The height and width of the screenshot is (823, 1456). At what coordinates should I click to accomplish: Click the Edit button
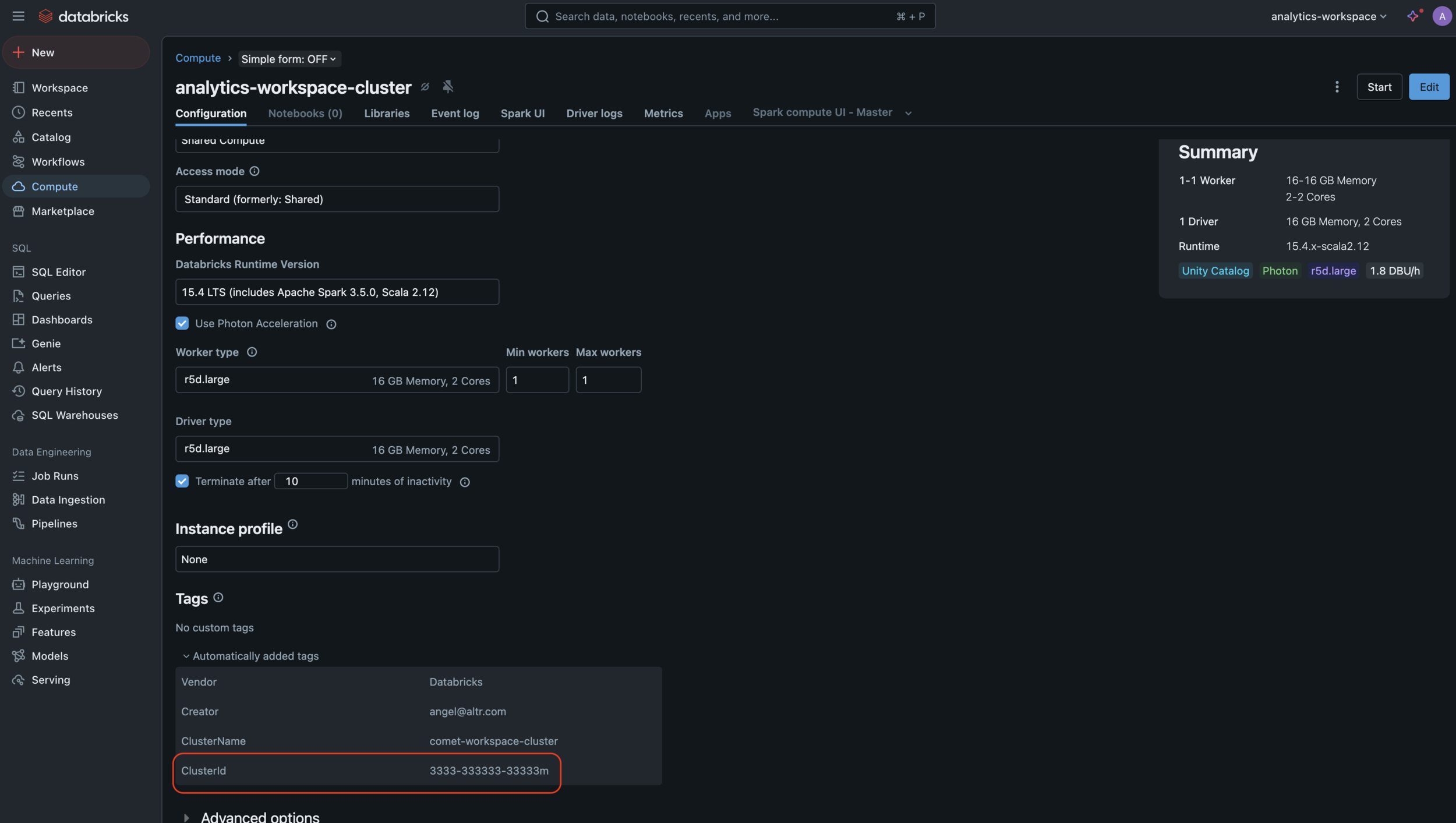pyautogui.click(x=1429, y=87)
